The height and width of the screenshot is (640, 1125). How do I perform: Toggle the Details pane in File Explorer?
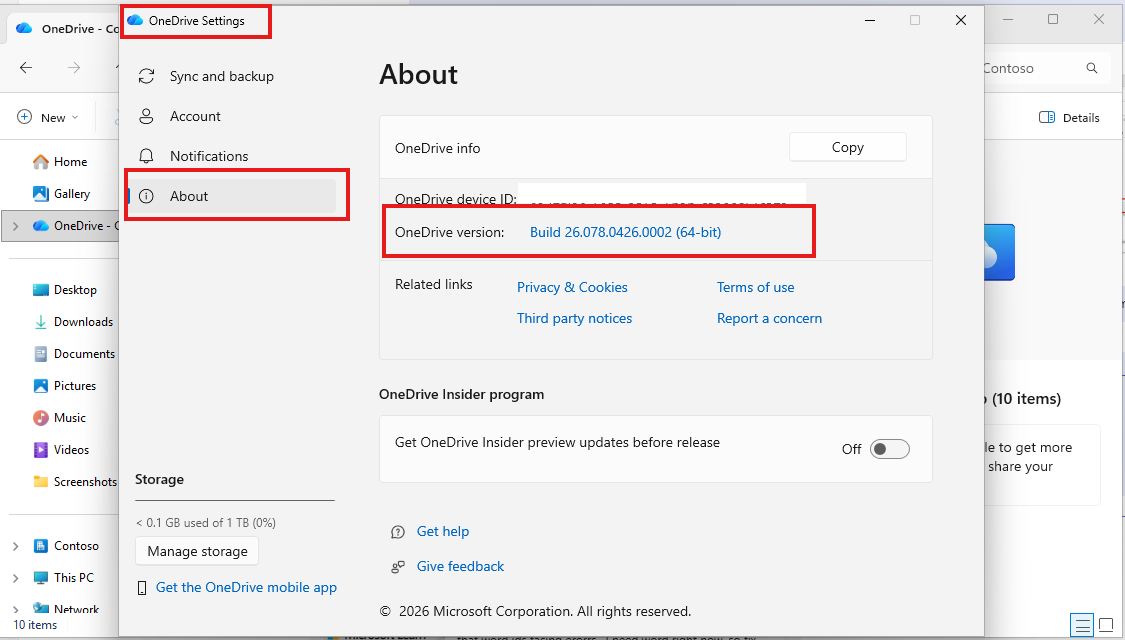pyautogui.click(x=1069, y=118)
